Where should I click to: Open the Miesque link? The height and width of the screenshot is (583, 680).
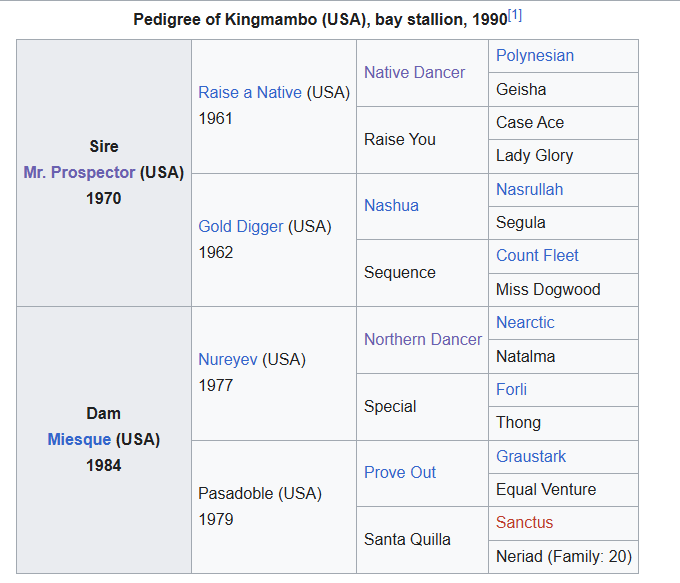pos(79,439)
